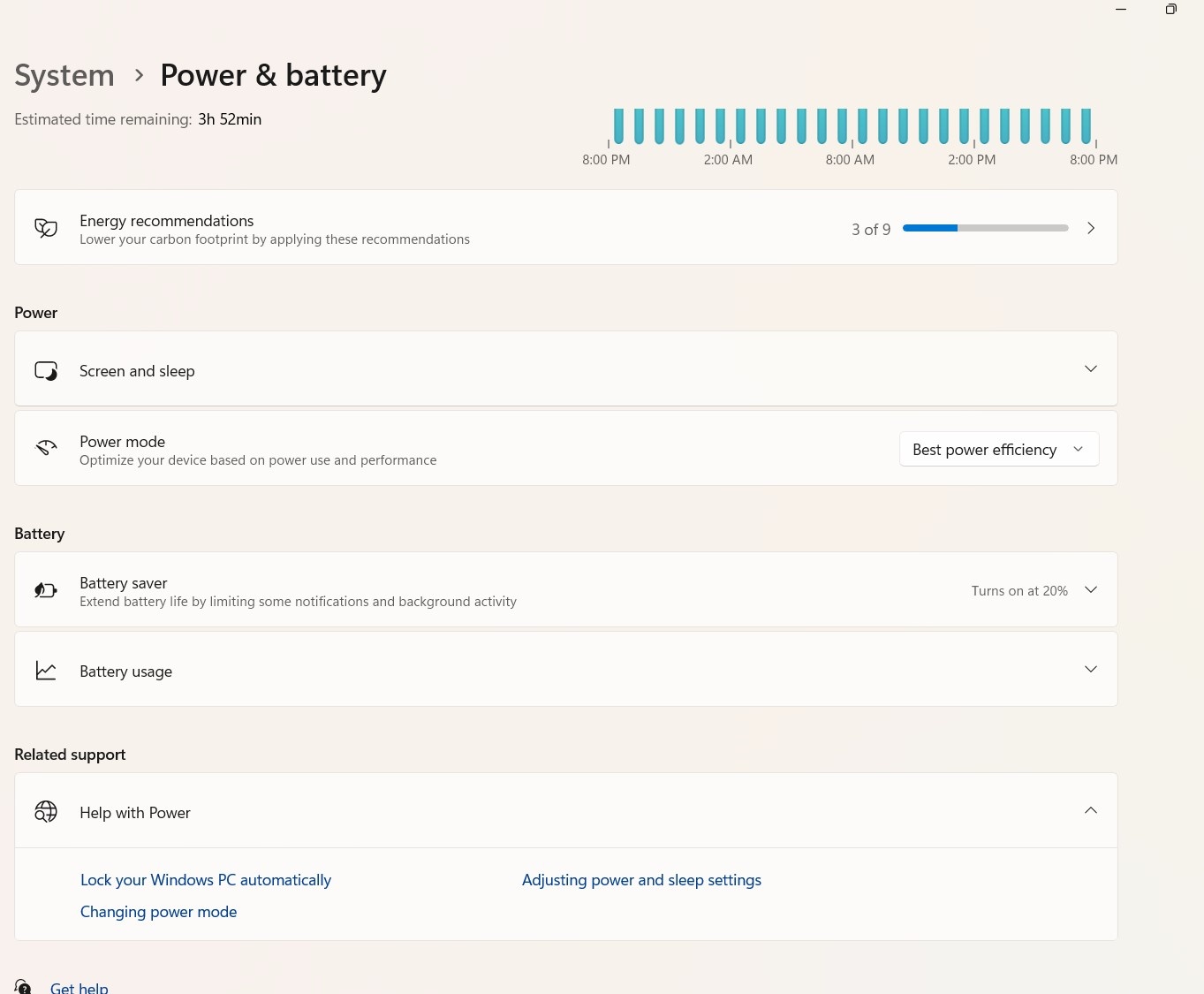This screenshot has height=994, width=1204.
Task: Click the Get help headset icon
Action: tap(22, 985)
